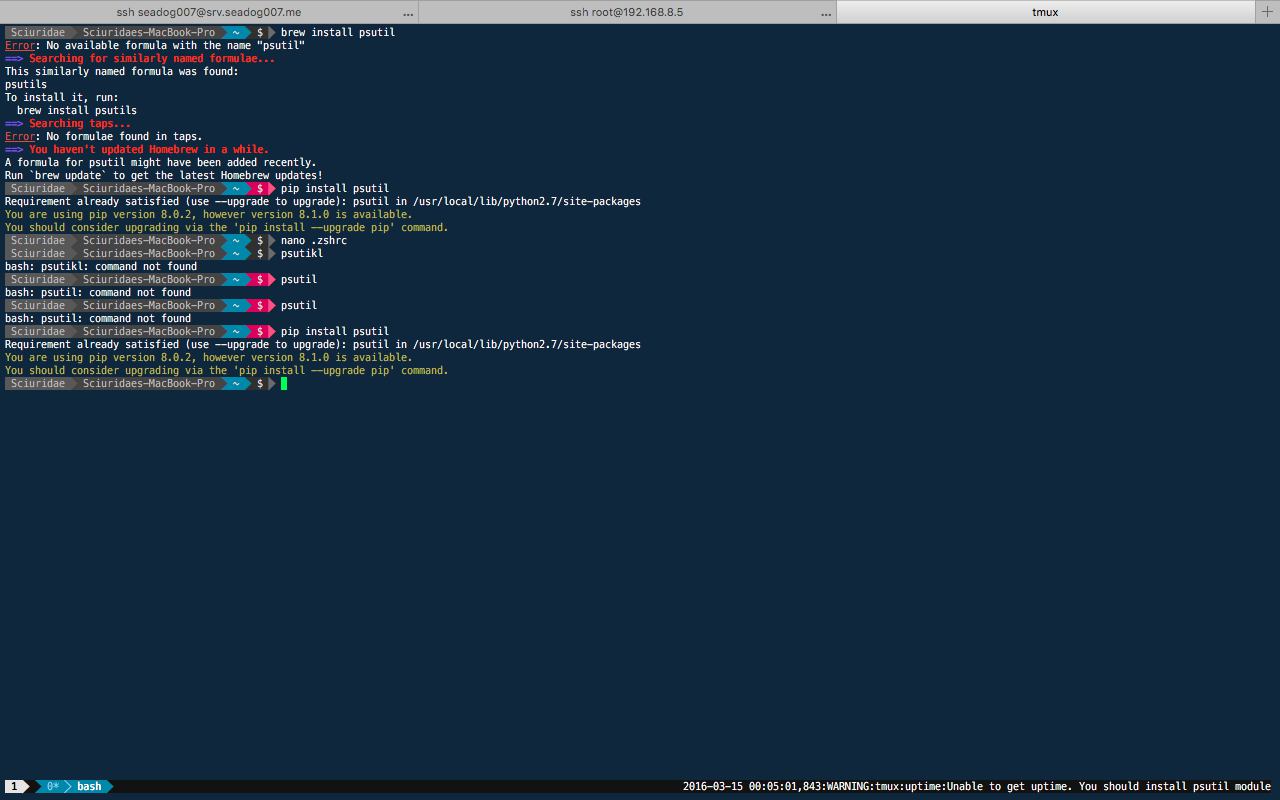Click the indented 'brew install psutils' suggestion
The height and width of the screenshot is (800, 1280).
[x=77, y=110]
